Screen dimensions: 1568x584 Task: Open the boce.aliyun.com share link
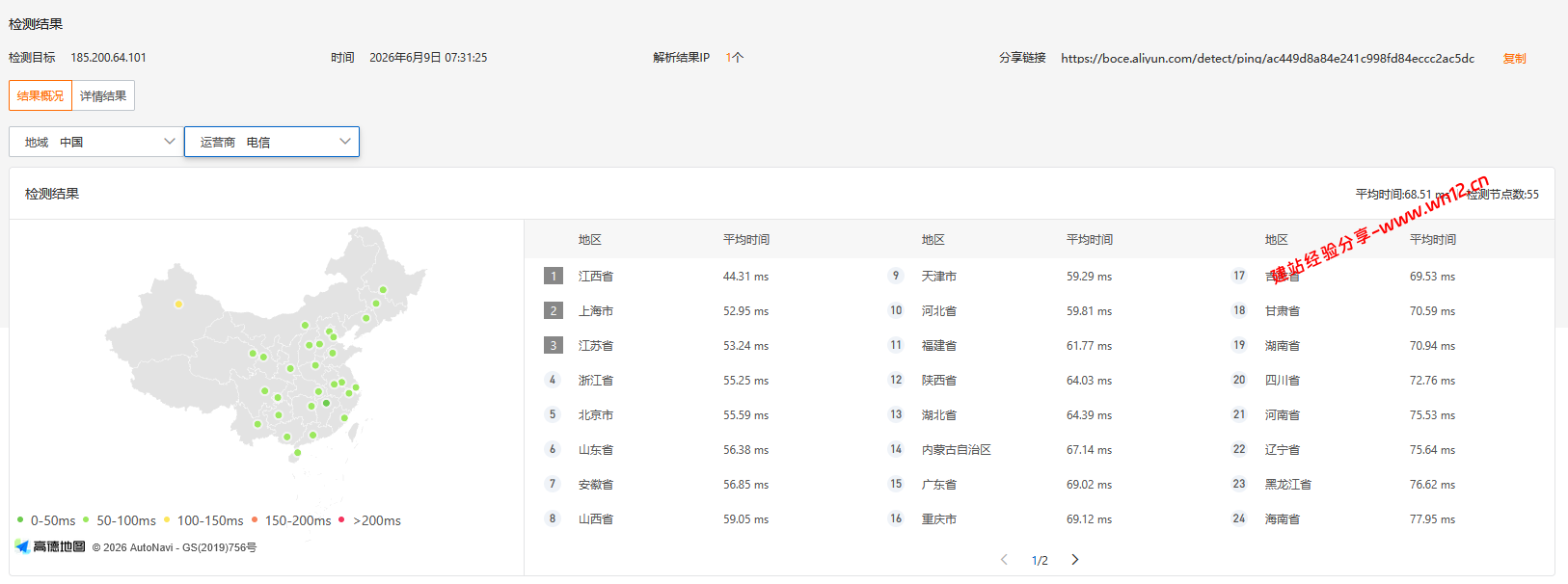[x=1267, y=58]
